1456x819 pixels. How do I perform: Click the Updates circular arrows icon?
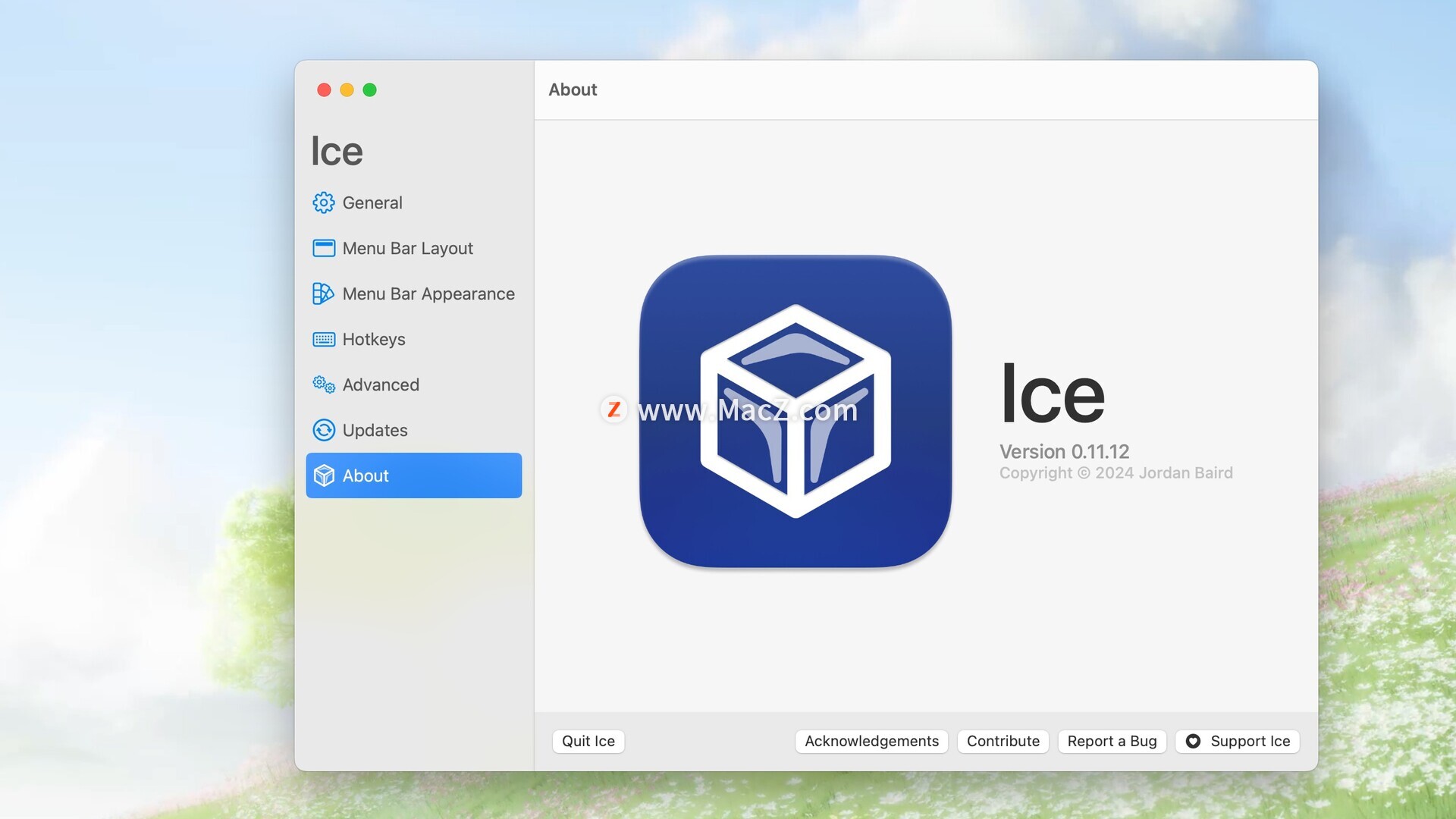(x=324, y=430)
